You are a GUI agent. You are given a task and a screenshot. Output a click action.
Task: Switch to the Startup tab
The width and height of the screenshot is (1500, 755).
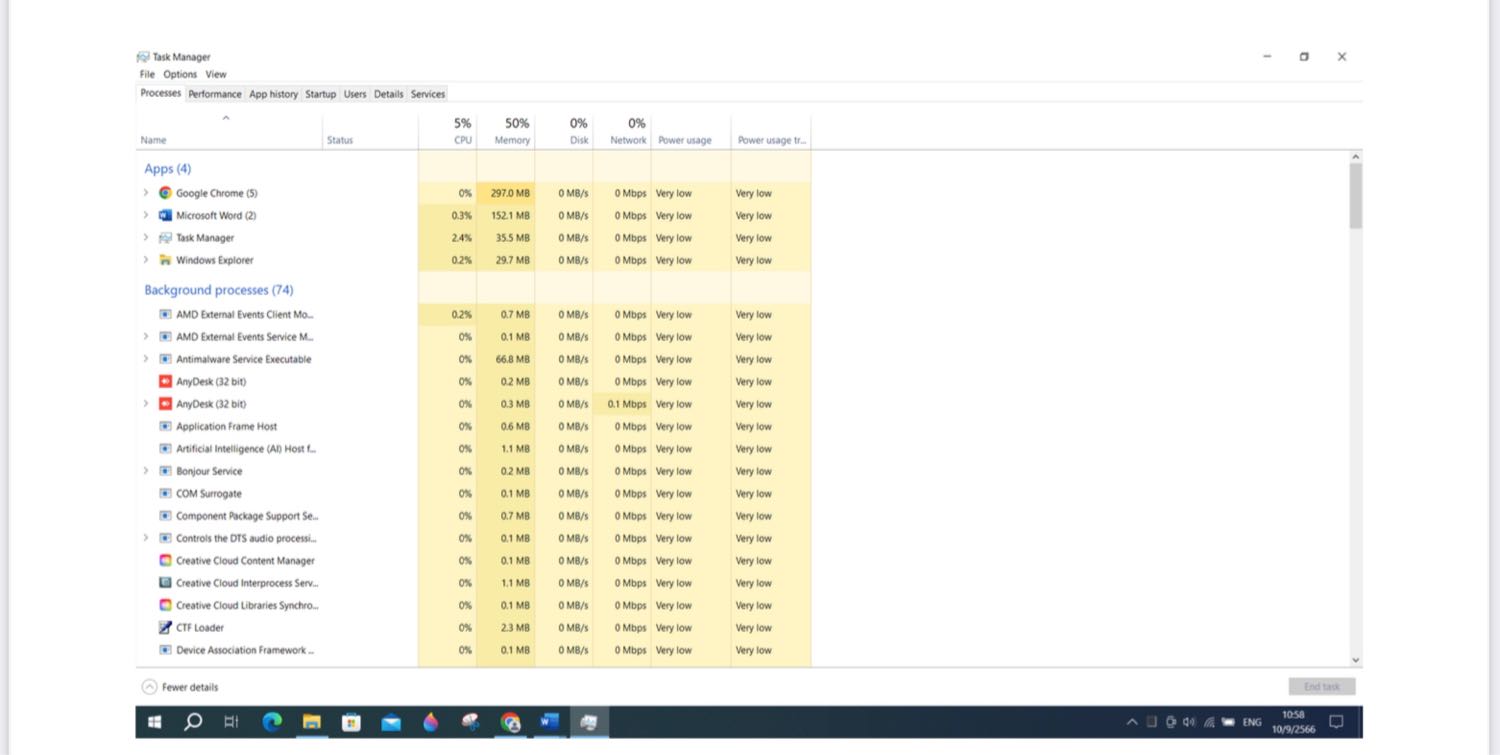tap(320, 94)
